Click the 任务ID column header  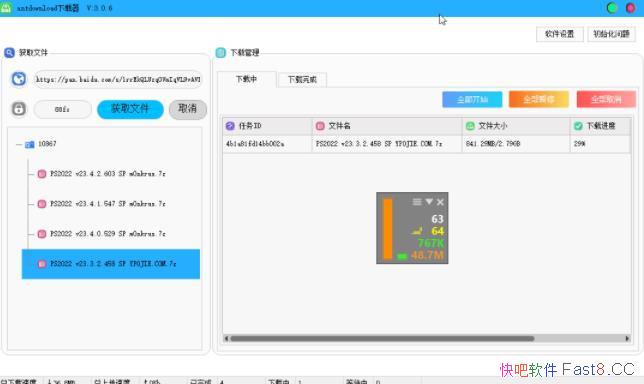pos(267,126)
